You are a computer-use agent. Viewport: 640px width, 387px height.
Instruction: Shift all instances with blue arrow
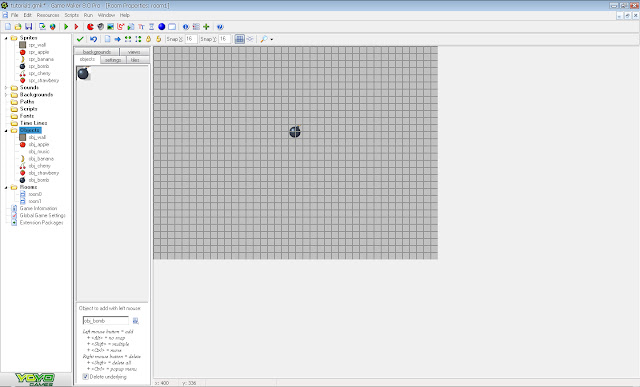[x=118, y=39]
